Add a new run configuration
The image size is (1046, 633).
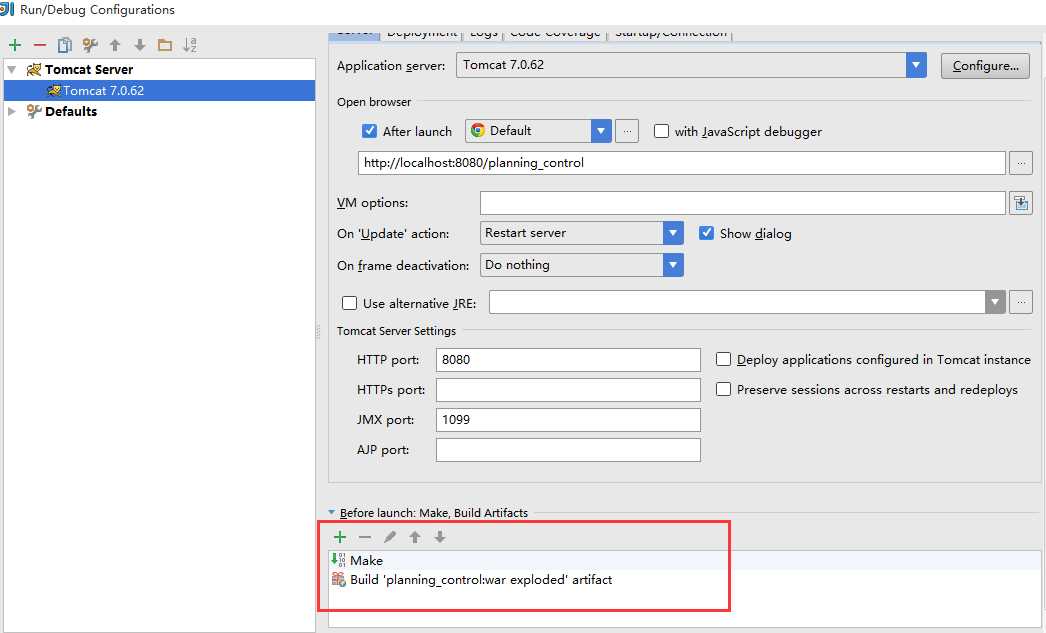(x=15, y=45)
